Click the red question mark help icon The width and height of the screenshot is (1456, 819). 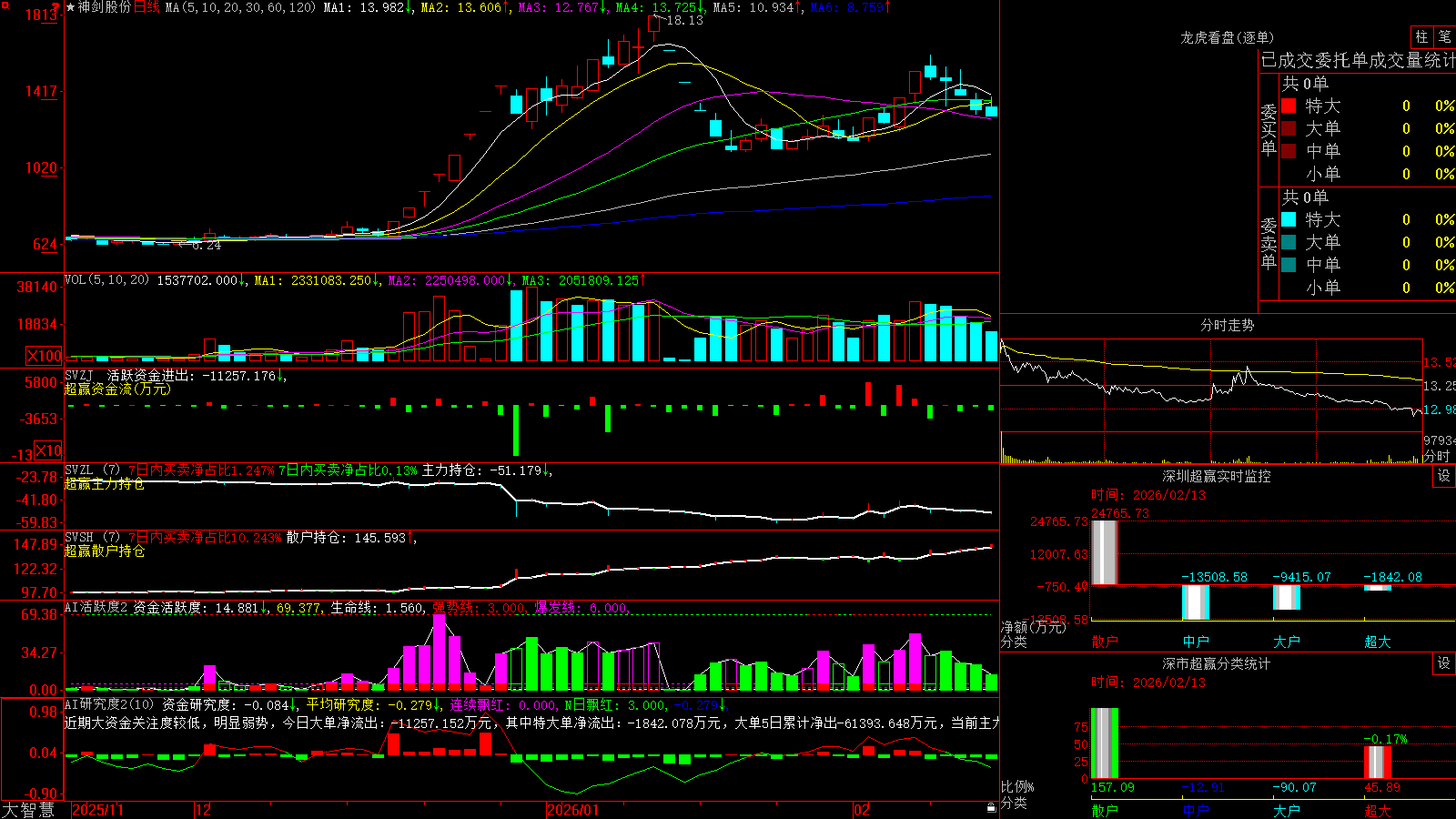click(56, 8)
